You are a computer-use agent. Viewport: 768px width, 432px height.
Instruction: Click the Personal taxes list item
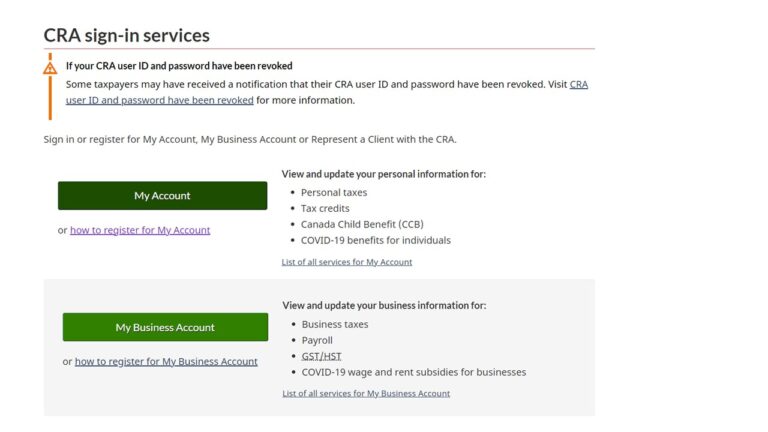point(334,192)
